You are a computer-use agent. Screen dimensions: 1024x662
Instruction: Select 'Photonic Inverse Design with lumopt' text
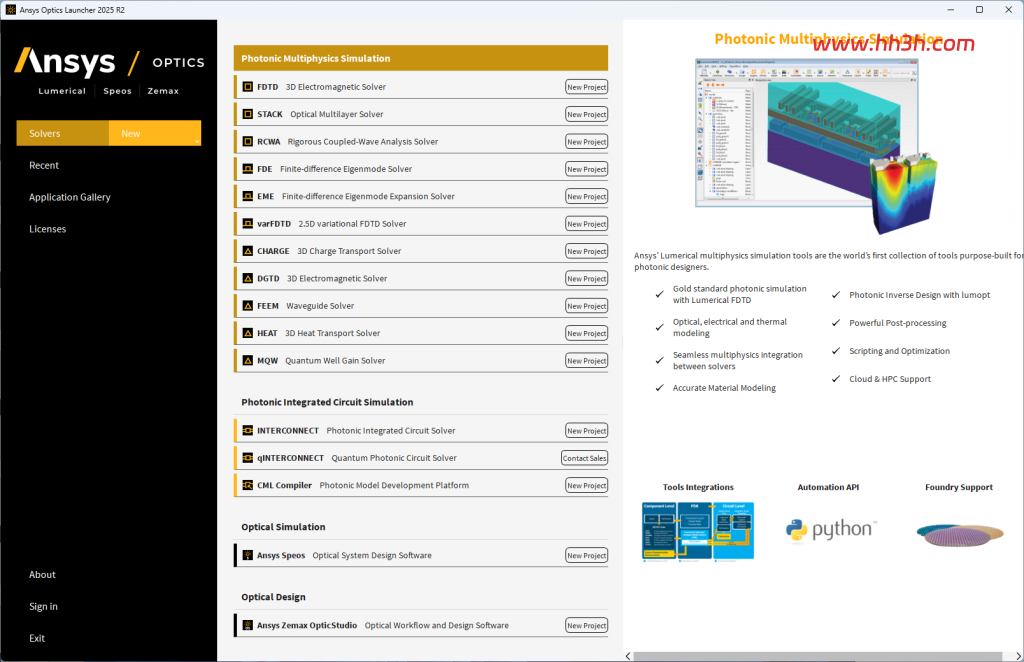pos(920,295)
